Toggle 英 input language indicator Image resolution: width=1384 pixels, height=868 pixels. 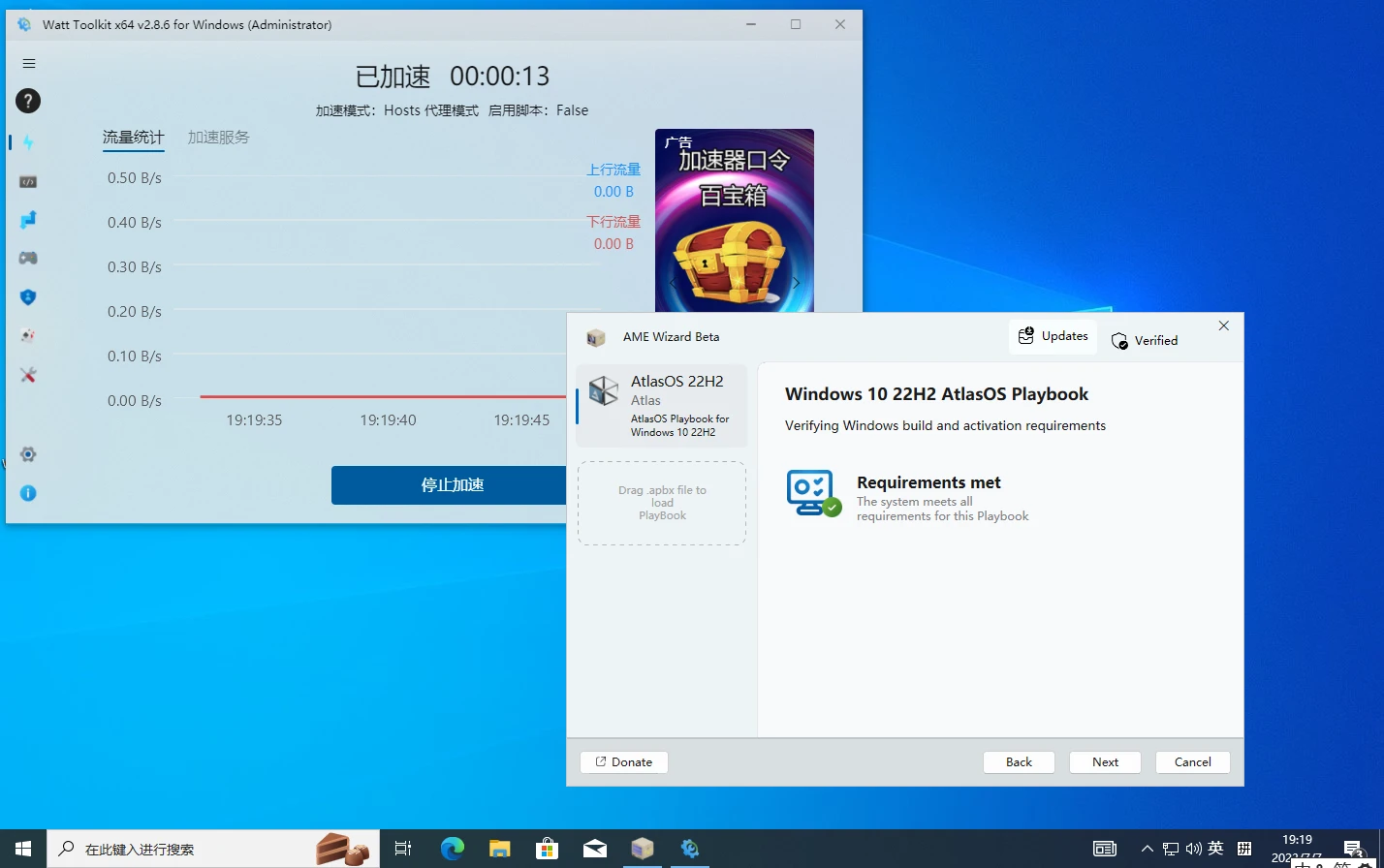point(1216,849)
